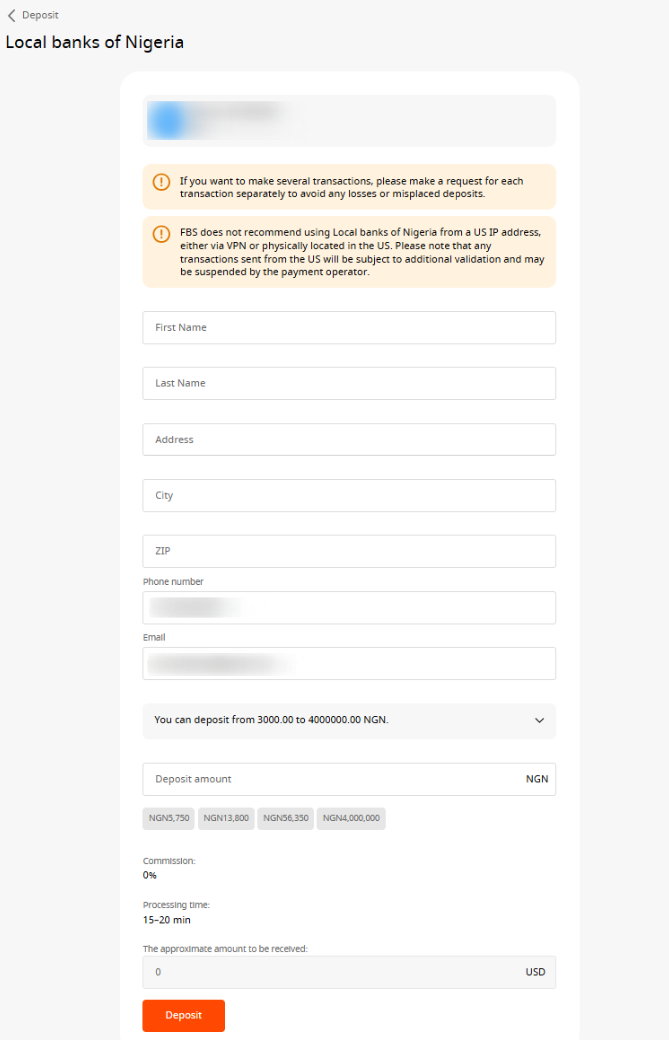Screen dimensions: 669x1040
Task: Click the Deposit amount input
Action: point(330,779)
